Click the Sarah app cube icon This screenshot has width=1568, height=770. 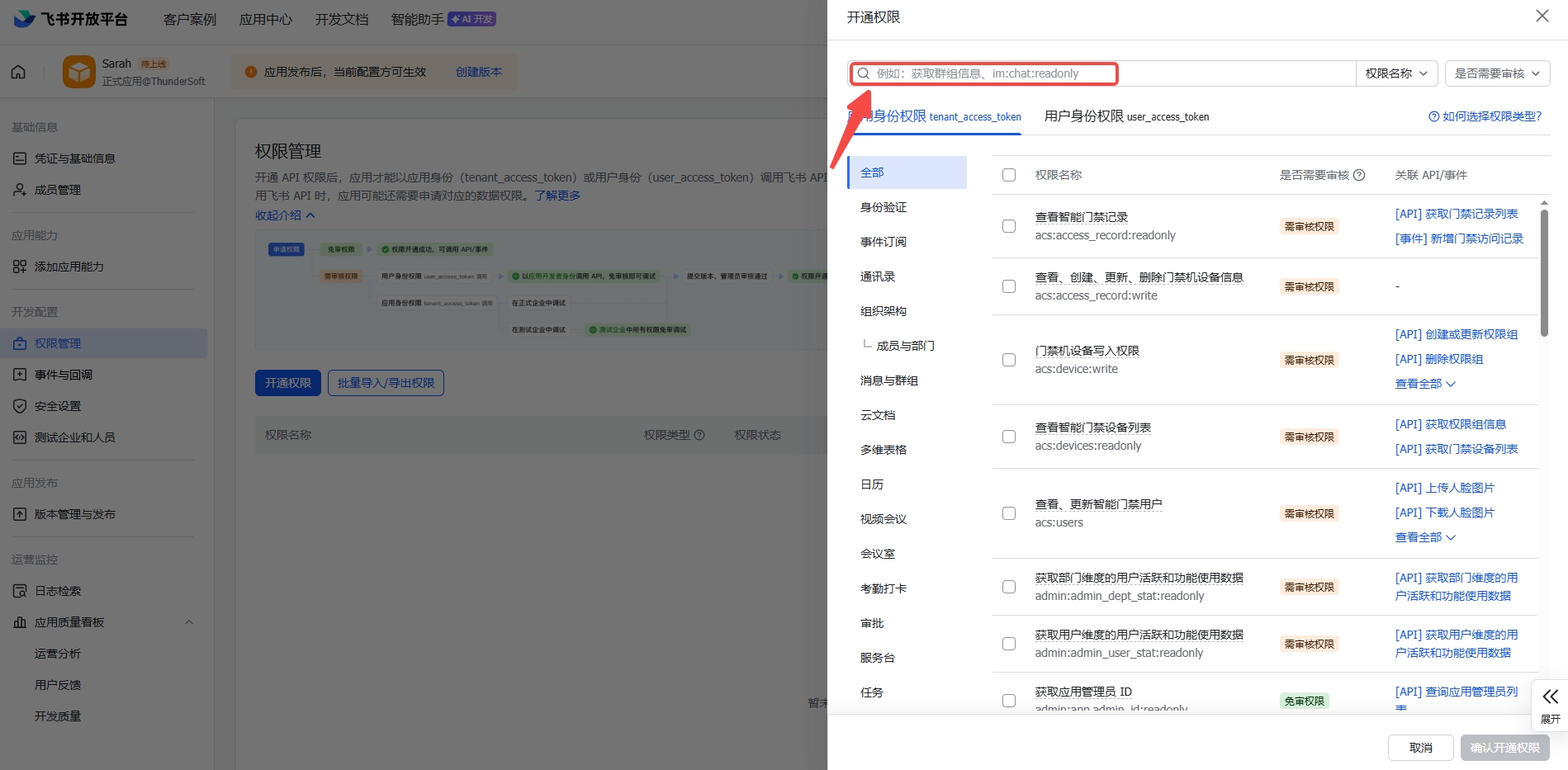(79, 72)
